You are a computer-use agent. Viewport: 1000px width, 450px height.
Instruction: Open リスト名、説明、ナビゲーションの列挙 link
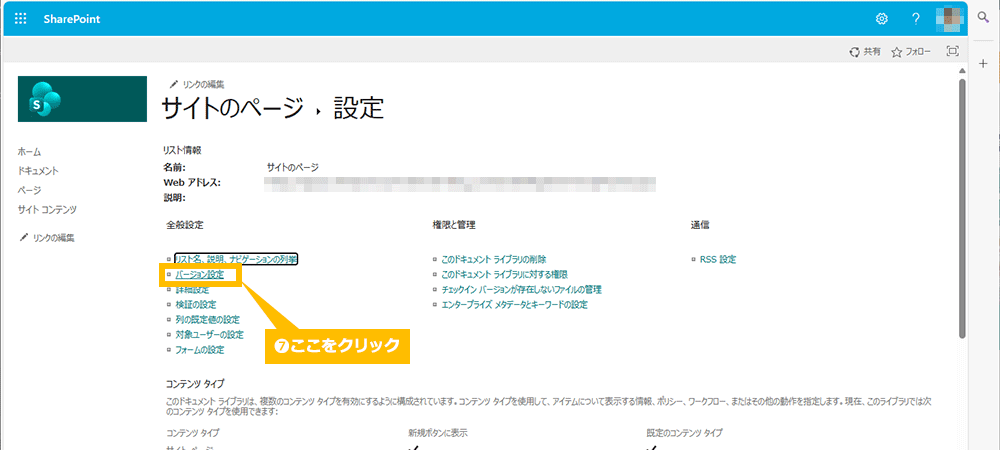(236, 259)
